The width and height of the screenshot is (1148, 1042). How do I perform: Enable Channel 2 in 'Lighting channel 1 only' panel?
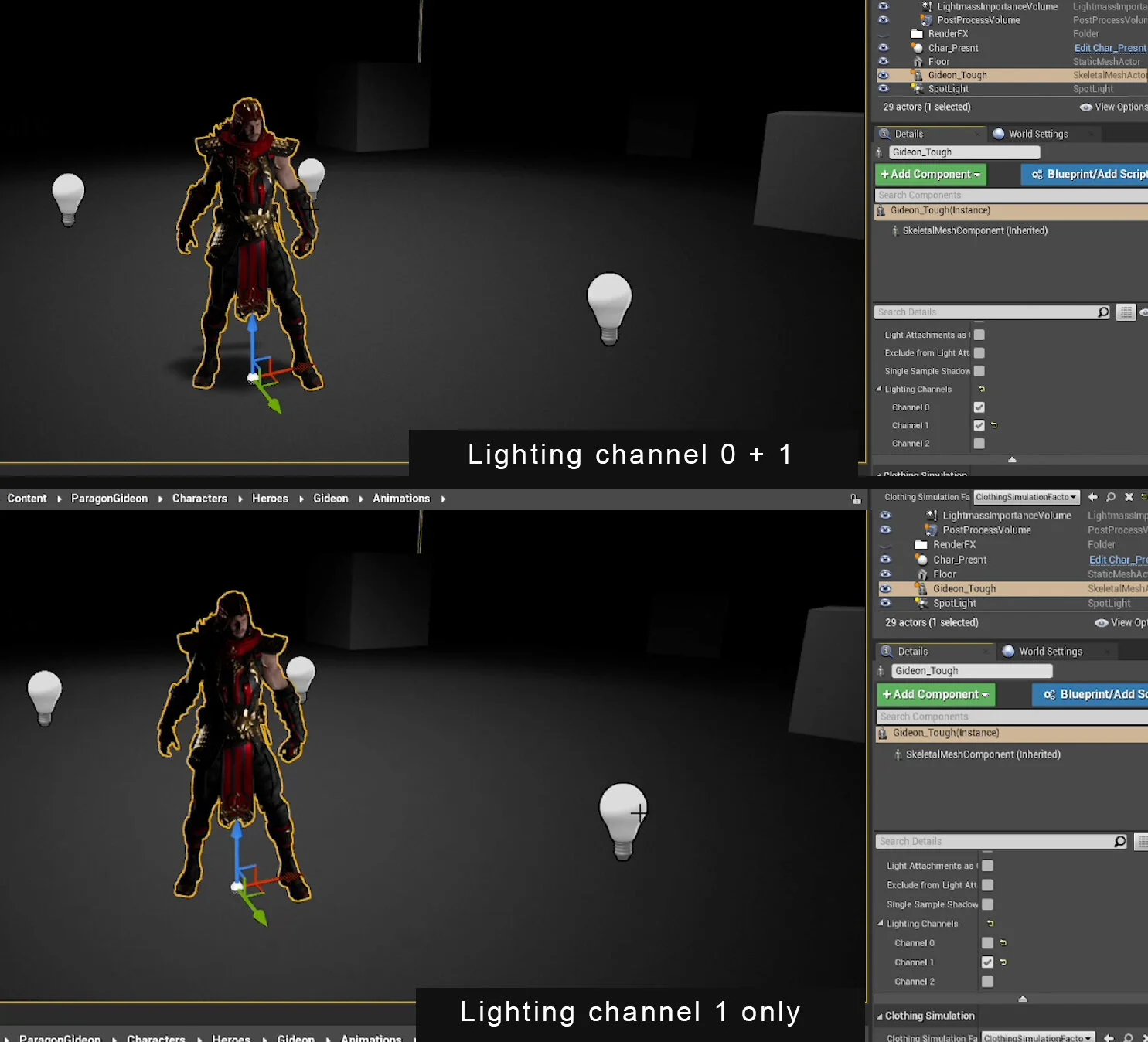[987, 982]
